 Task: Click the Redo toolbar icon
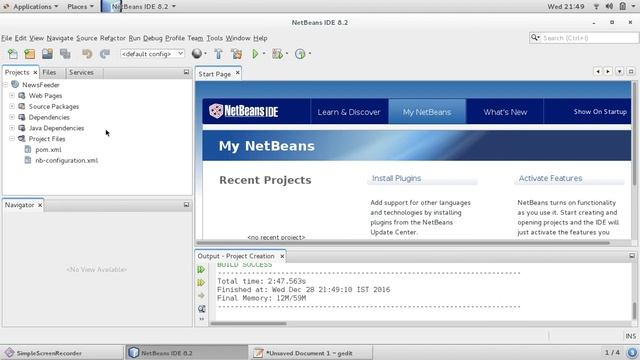pos(105,53)
